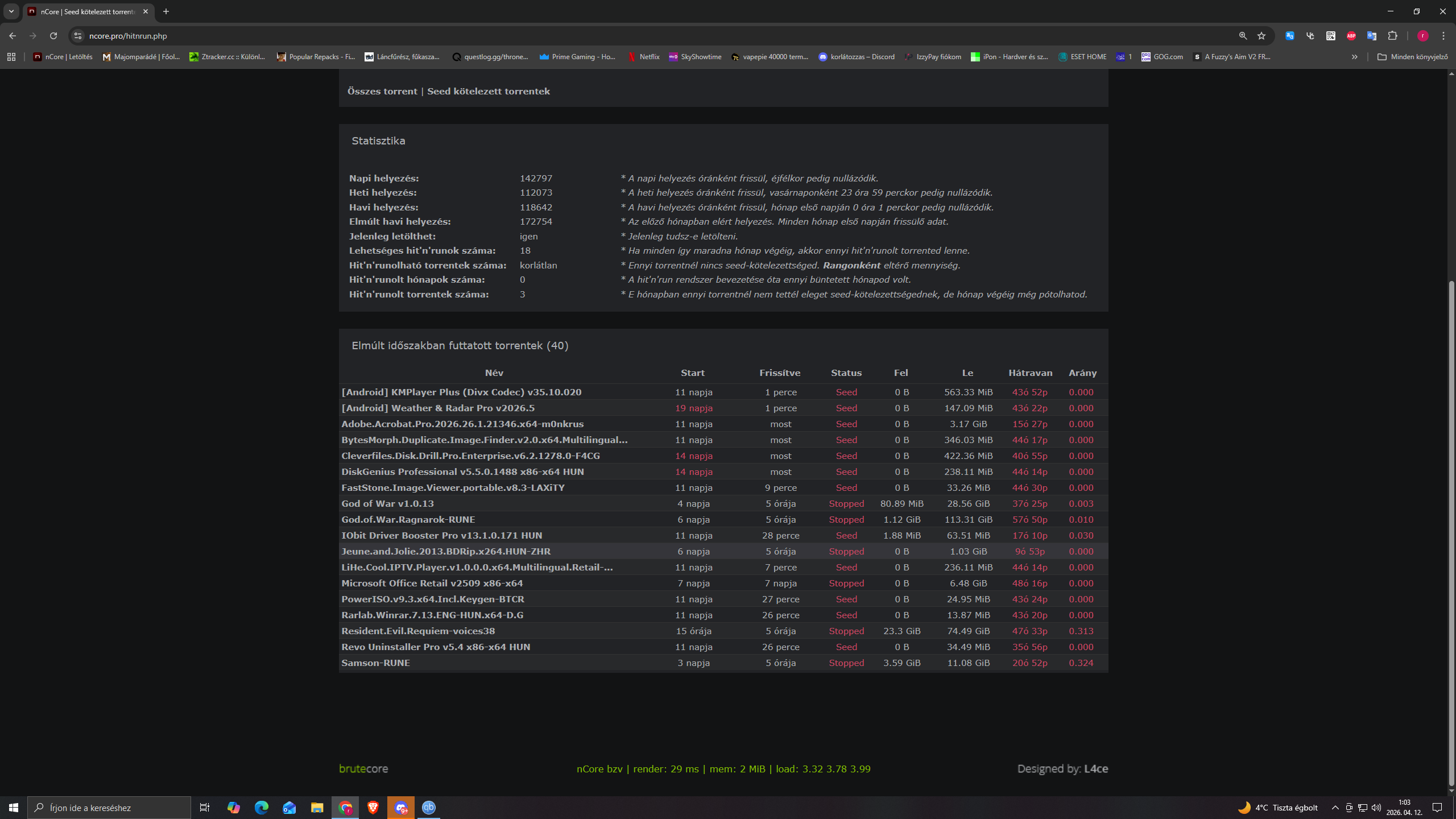Open the page zoom indicator
Viewport: 1456px width, 819px height.
coord(1243,36)
